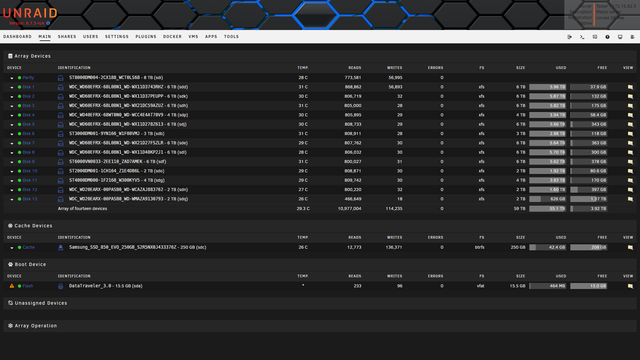
Task: Open the Docker menu tab
Action: tap(172, 37)
